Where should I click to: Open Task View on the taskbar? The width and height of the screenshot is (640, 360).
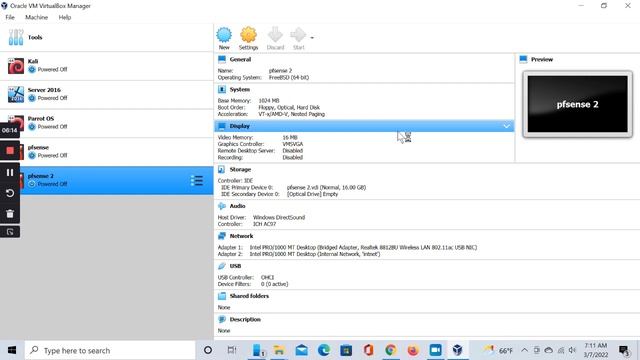pos(232,350)
